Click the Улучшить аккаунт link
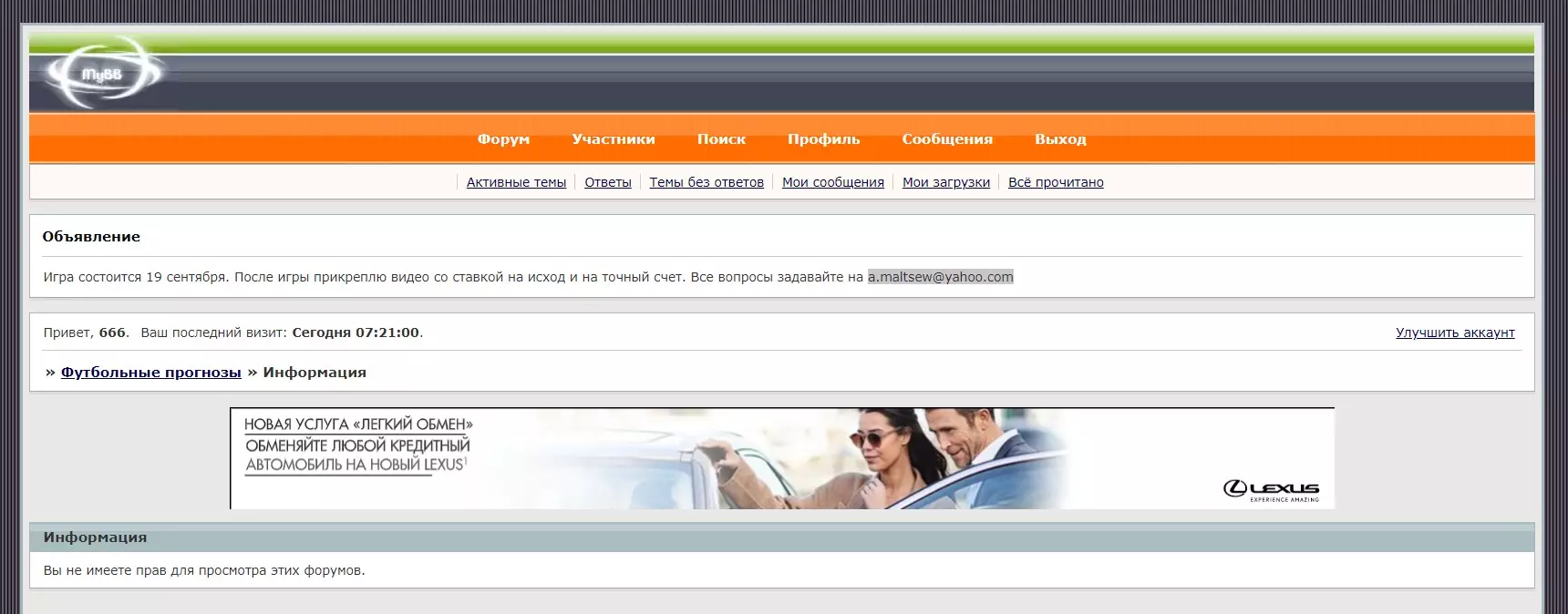The image size is (1568, 614). [x=1455, y=333]
